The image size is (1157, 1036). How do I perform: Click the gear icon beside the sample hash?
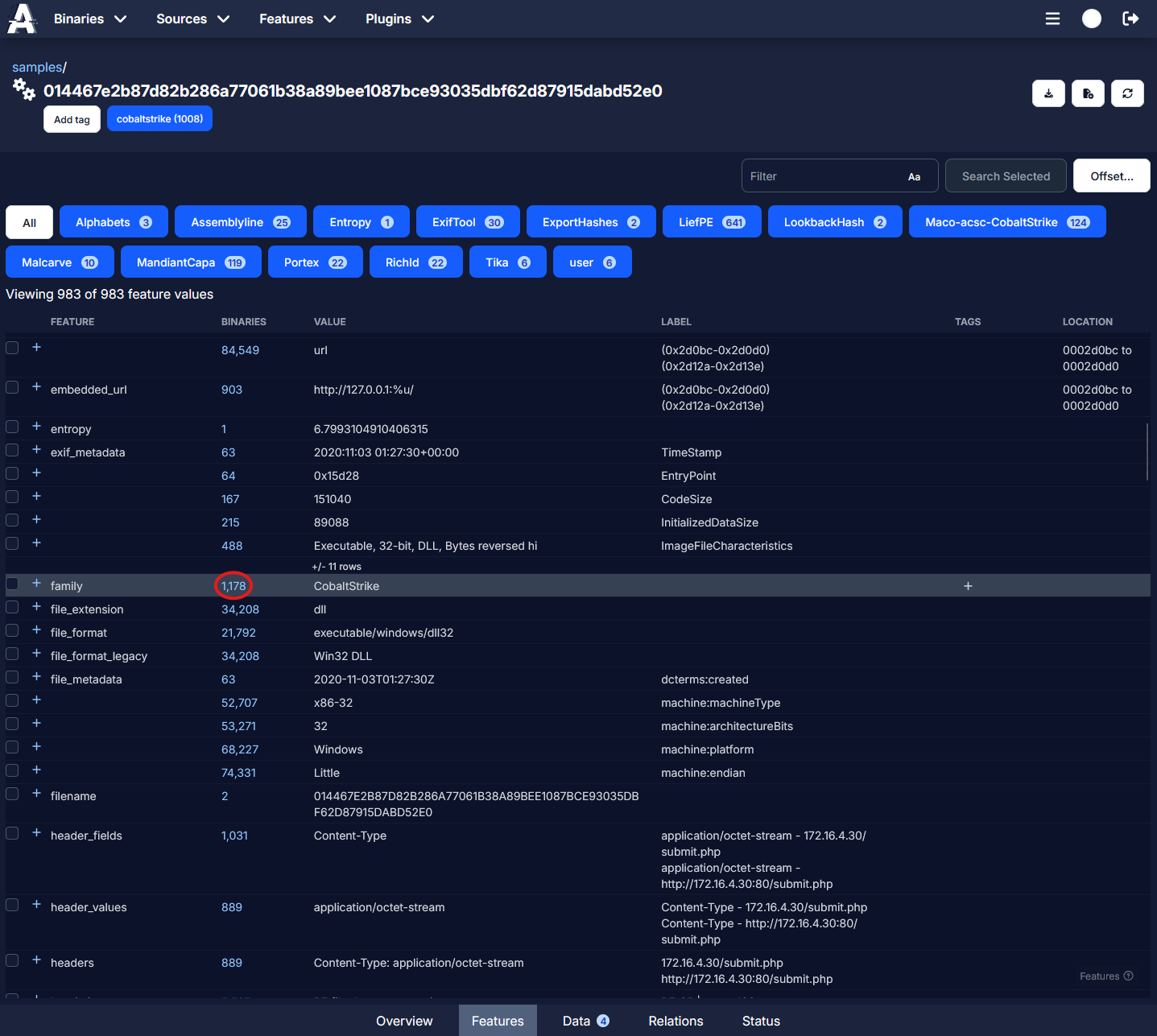pyautogui.click(x=23, y=90)
